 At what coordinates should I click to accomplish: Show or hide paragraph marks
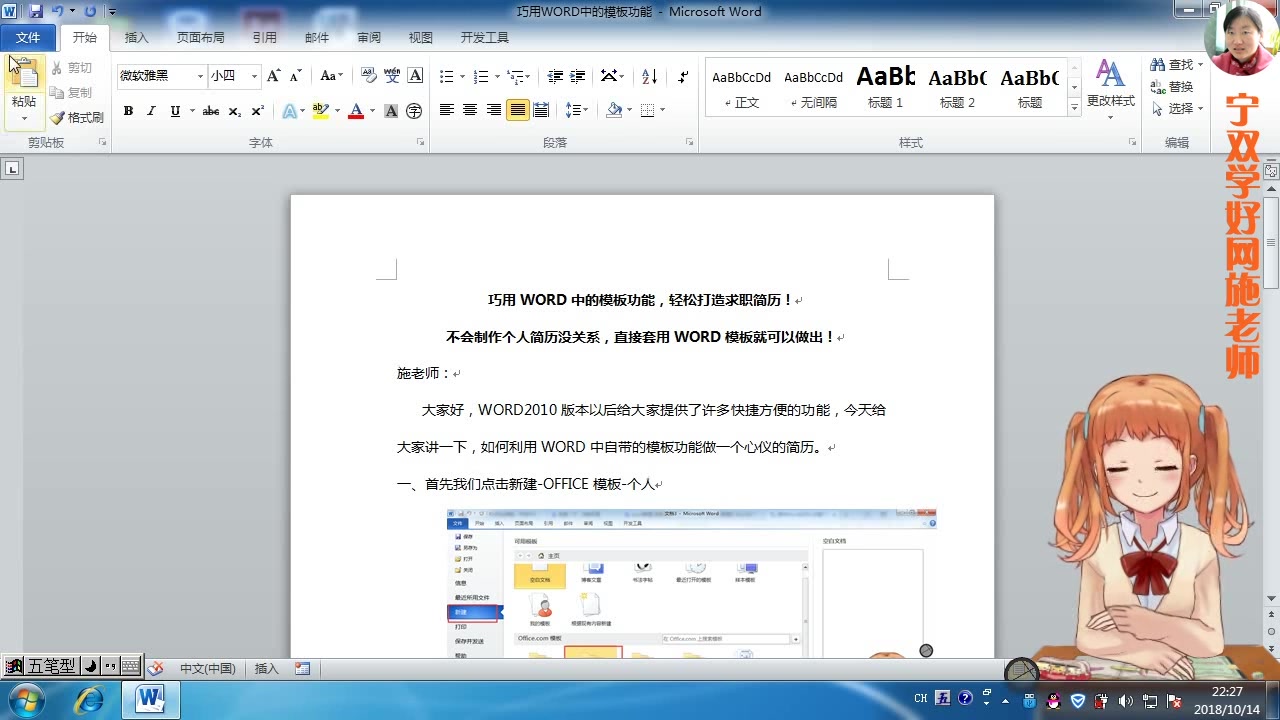coord(683,76)
